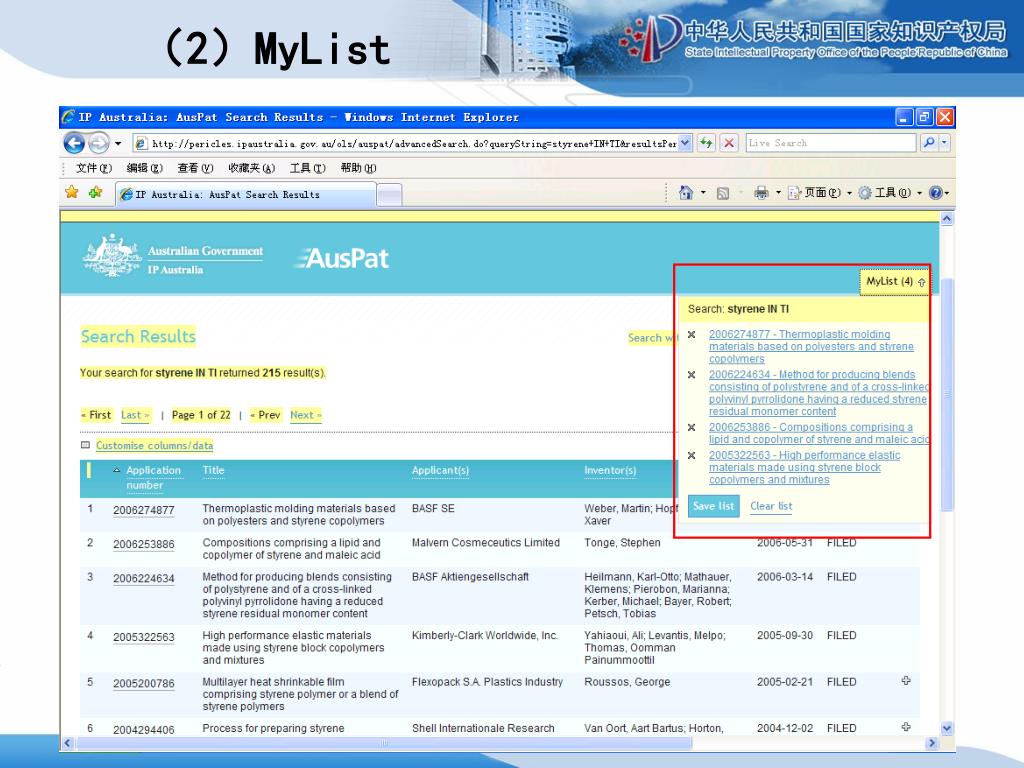This screenshot has height=768, width=1024.
Task: Click the AusPat logo
Action: click(343, 259)
